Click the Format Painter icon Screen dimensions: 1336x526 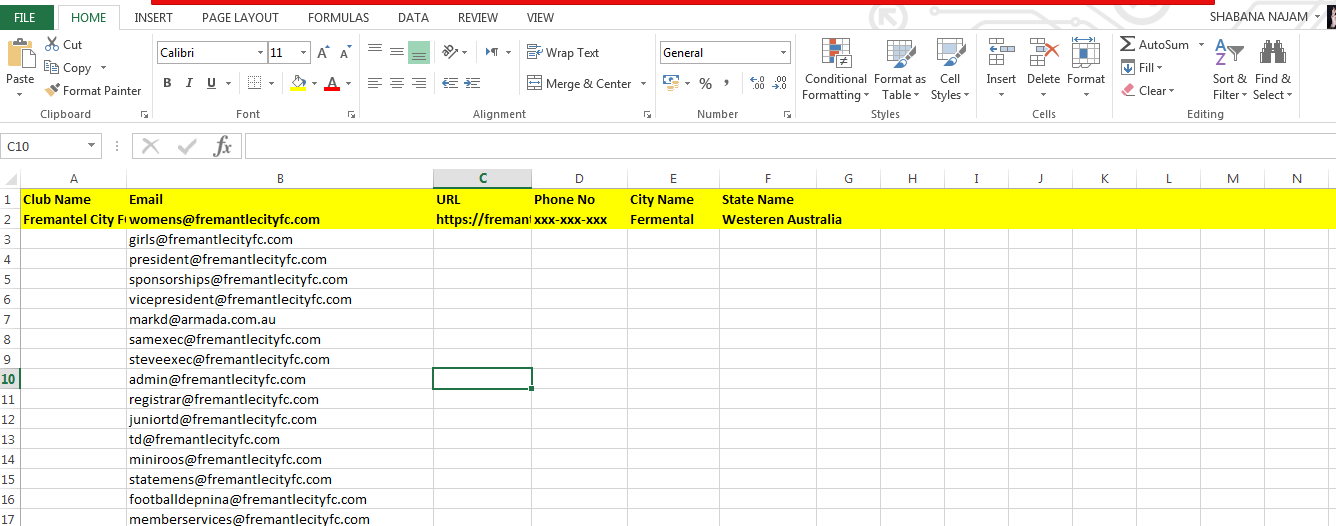pyautogui.click(x=53, y=91)
